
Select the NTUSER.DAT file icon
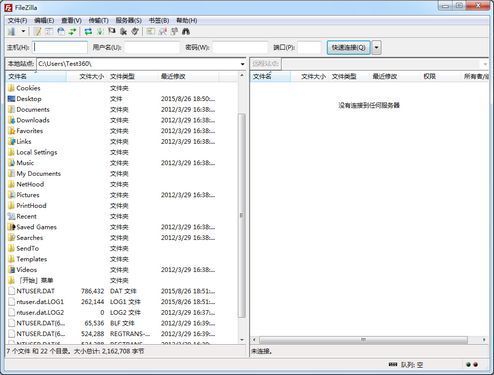(x=11, y=291)
